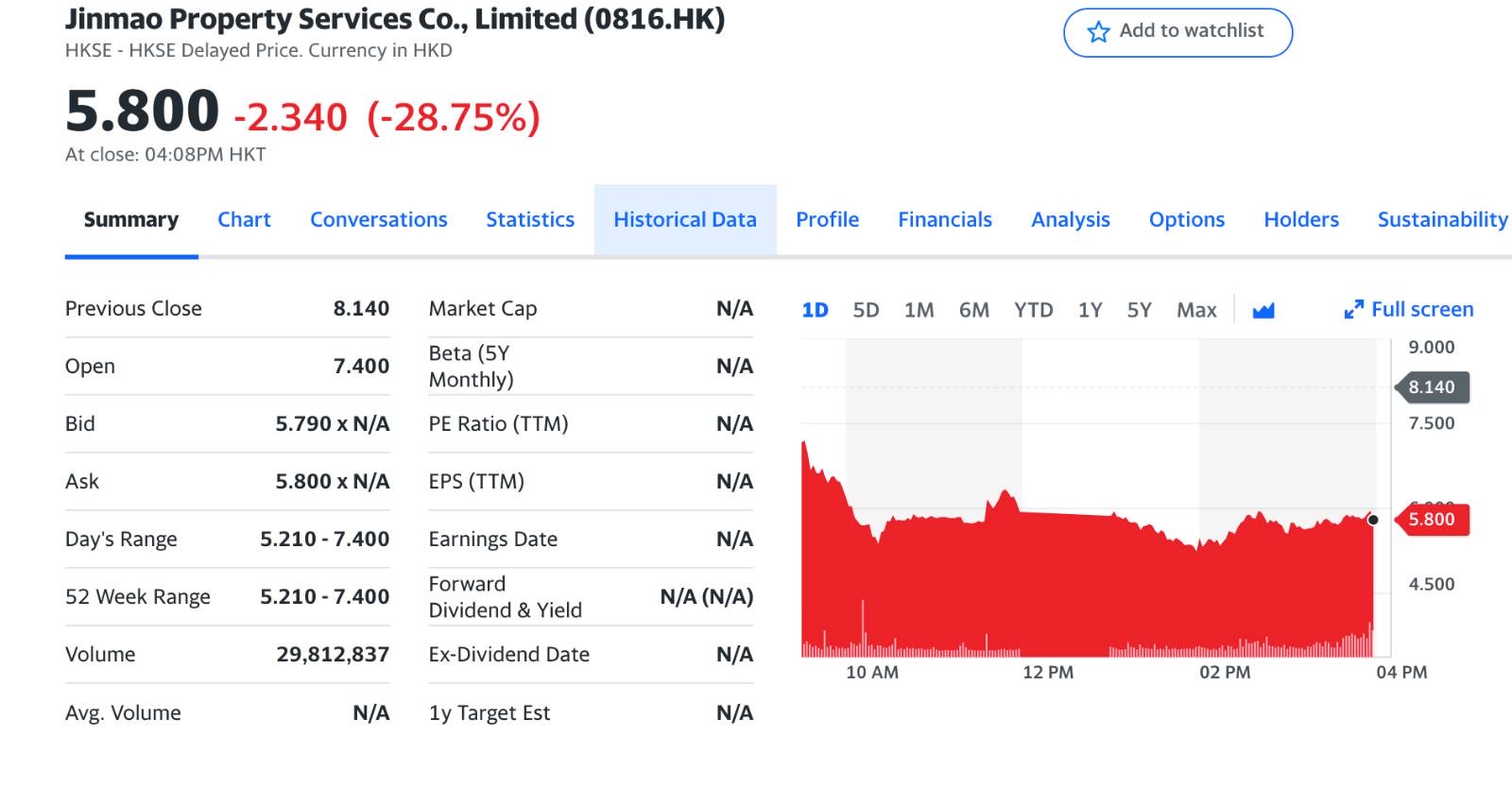Click the Bid value 5.790 x N/A
This screenshot has height=789, width=1512.
(333, 423)
